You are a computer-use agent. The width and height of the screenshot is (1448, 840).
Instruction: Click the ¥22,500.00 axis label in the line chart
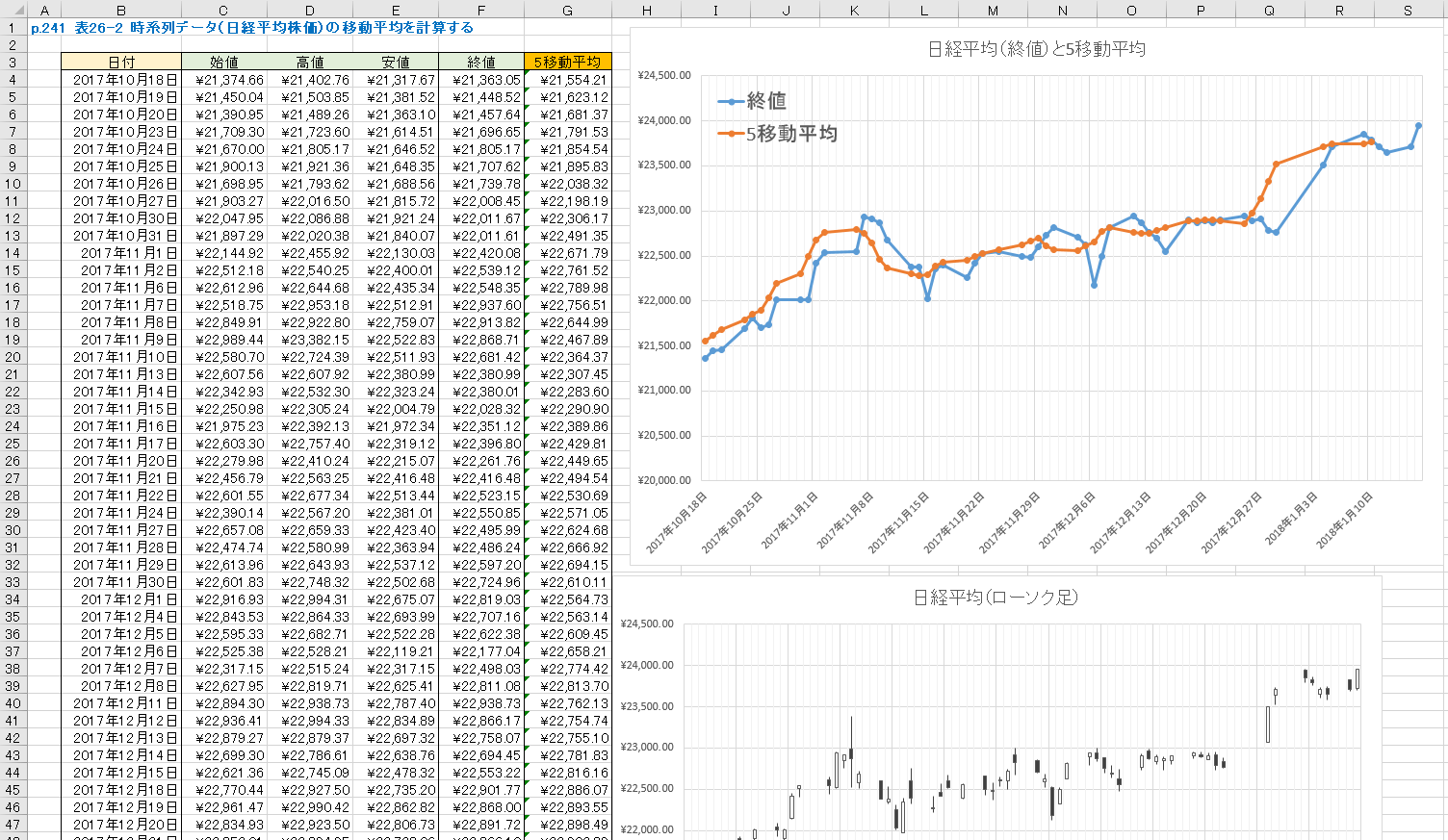pos(664,255)
